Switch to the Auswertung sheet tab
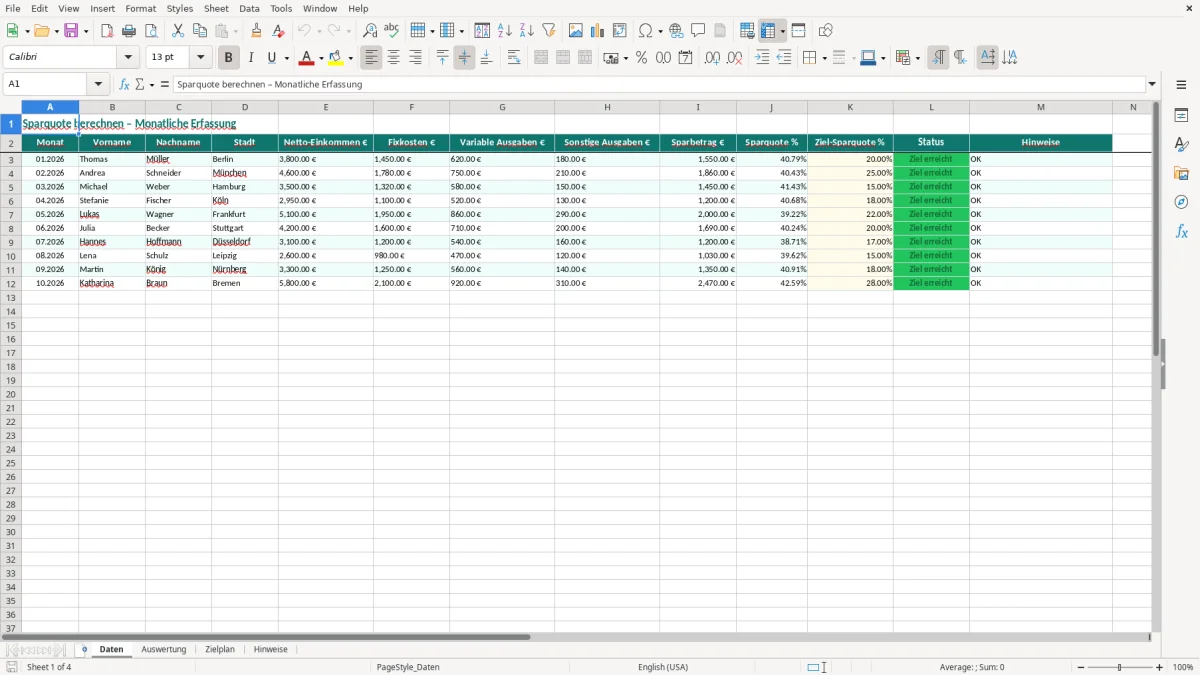The width and height of the screenshot is (1200, 675). click(x=164, y=650)
